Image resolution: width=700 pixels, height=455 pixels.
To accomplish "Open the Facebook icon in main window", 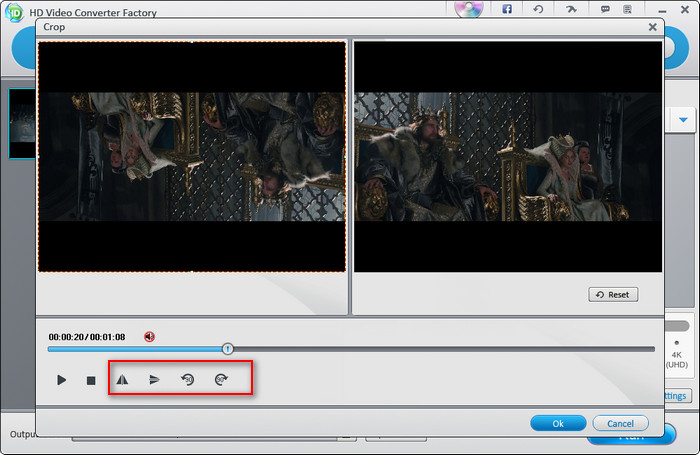I will point(507,9).
